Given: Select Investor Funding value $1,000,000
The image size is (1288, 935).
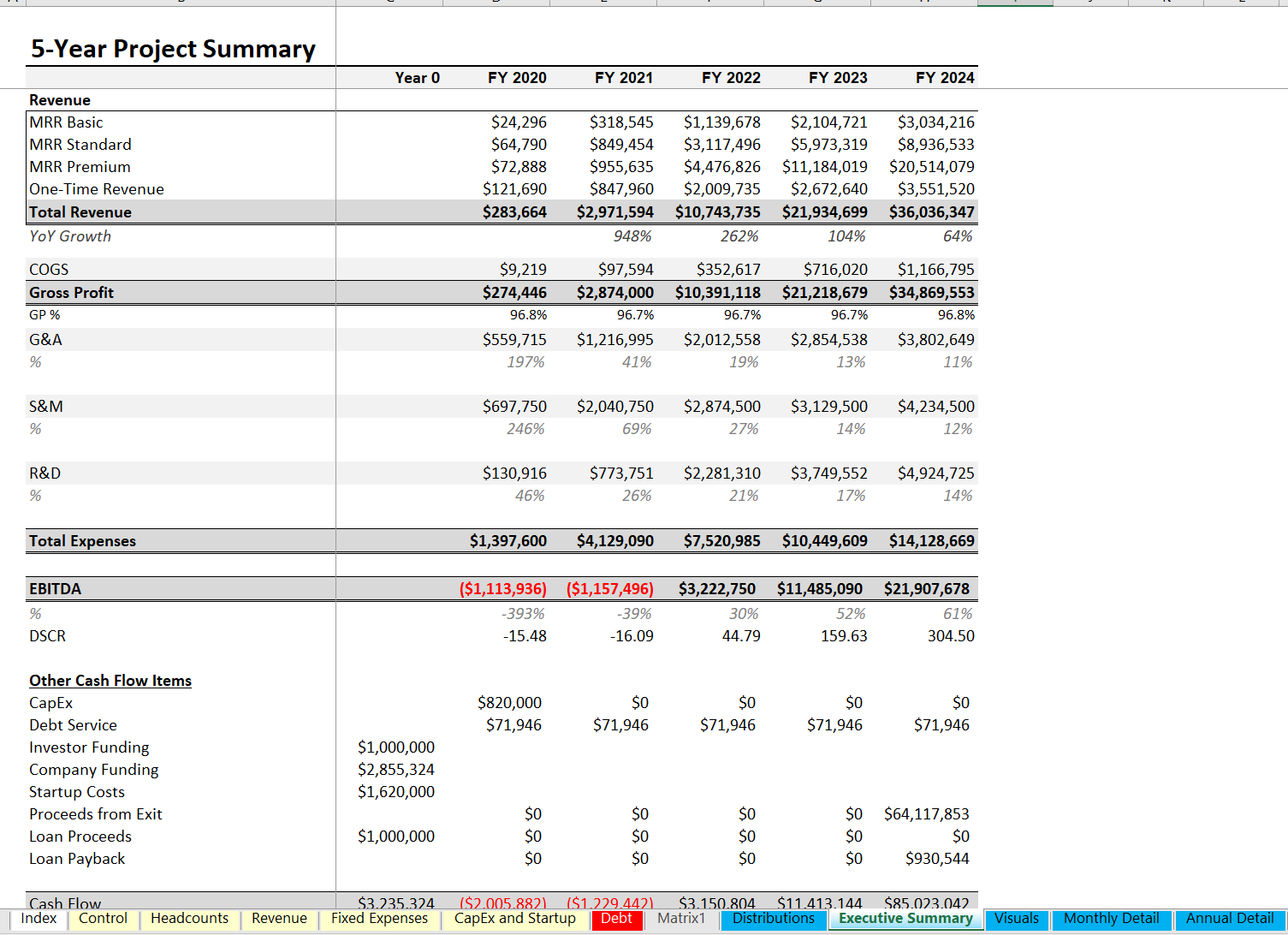Looking at the screenshot, I should (x=396, y=747).
